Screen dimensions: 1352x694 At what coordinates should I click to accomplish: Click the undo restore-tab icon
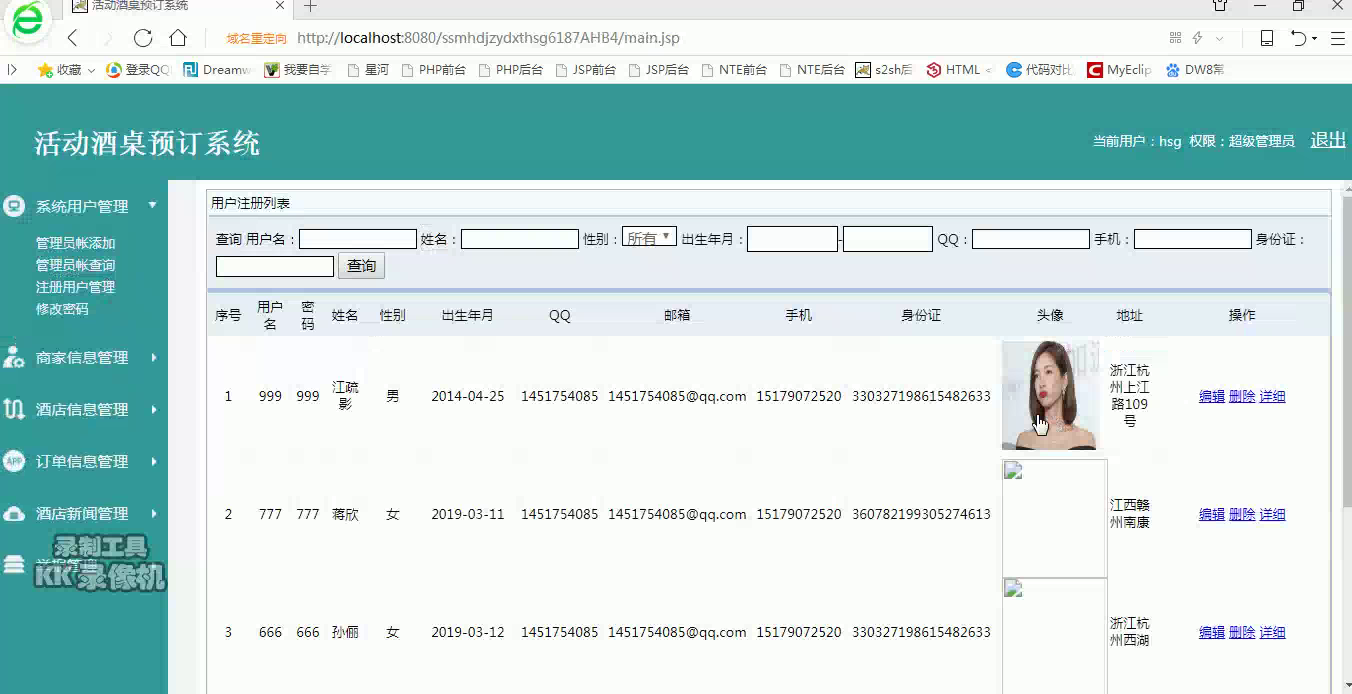point(1299,38)
